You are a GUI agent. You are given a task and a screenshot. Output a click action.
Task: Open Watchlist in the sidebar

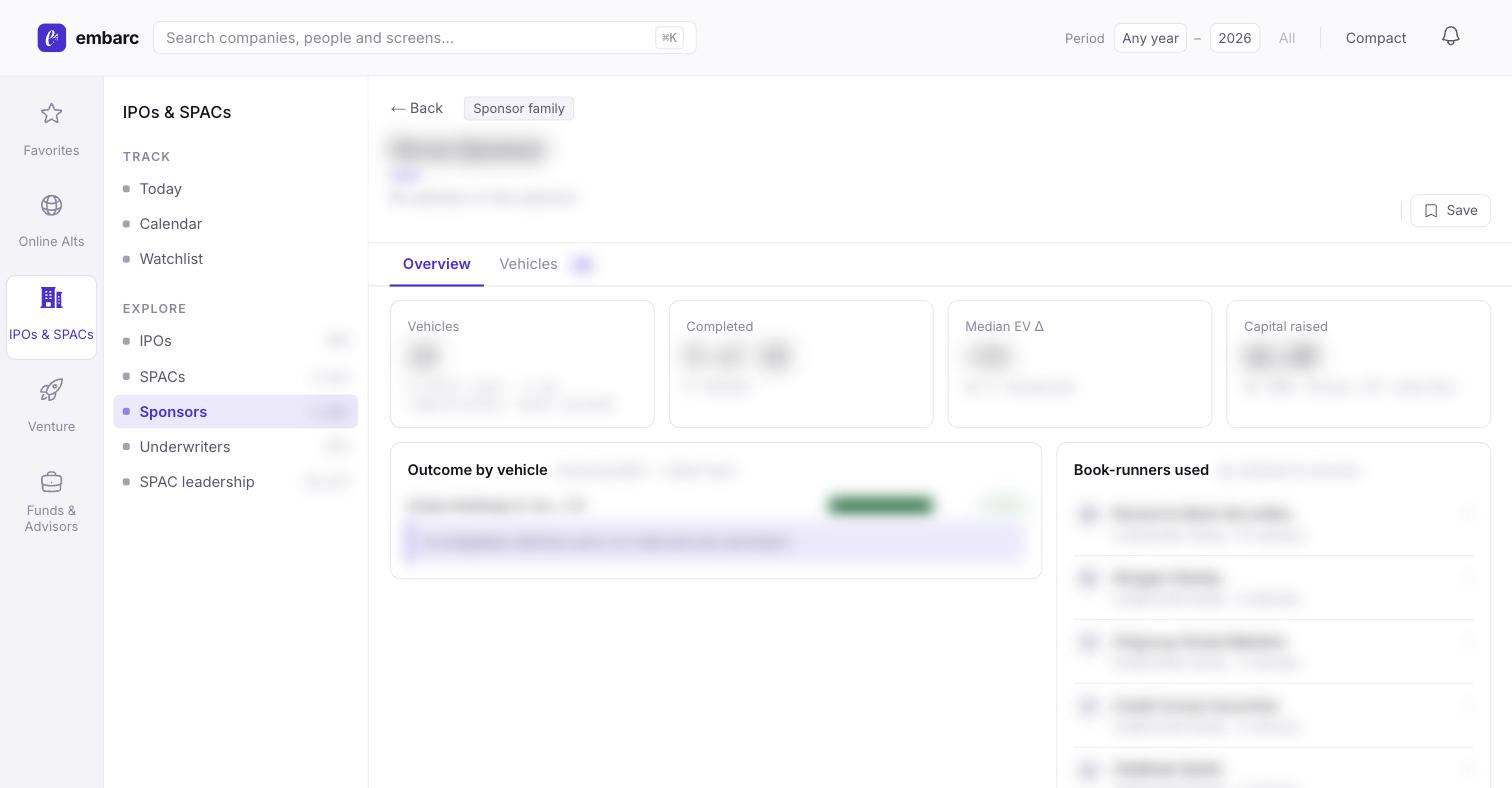point(236,259)
